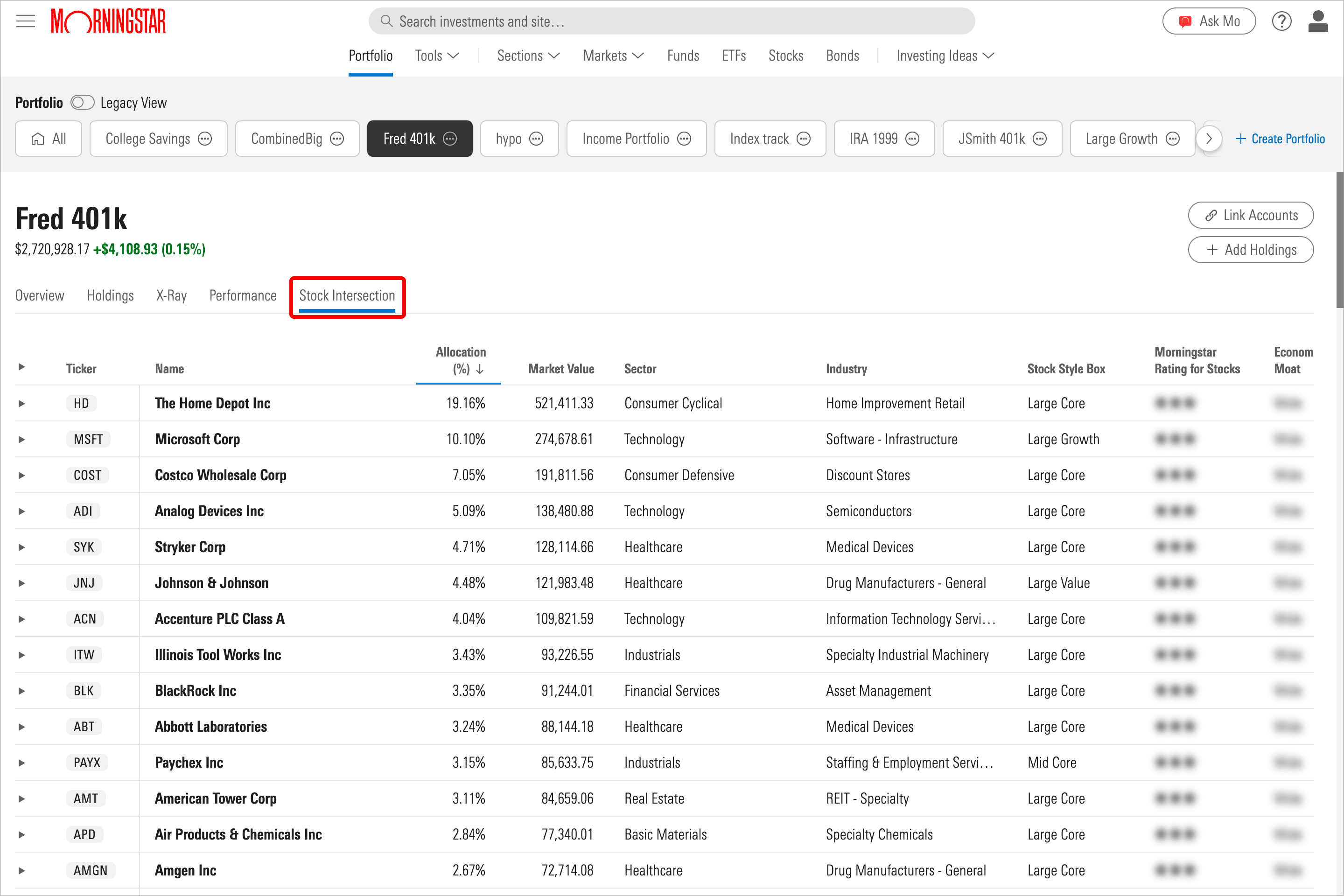
Task: Open the user account profile icon
Action: tap(1318, 21)
